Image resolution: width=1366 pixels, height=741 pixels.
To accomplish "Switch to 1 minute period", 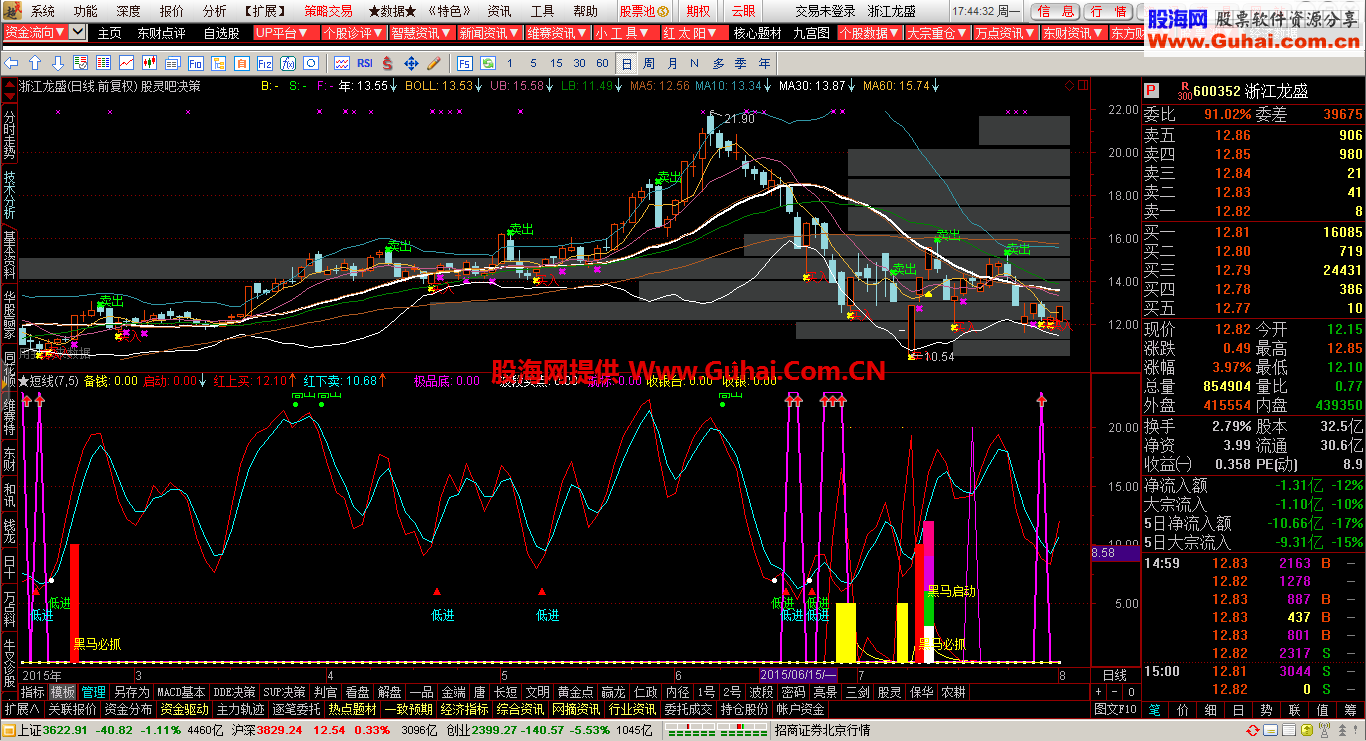I will (x=510, y=63).
